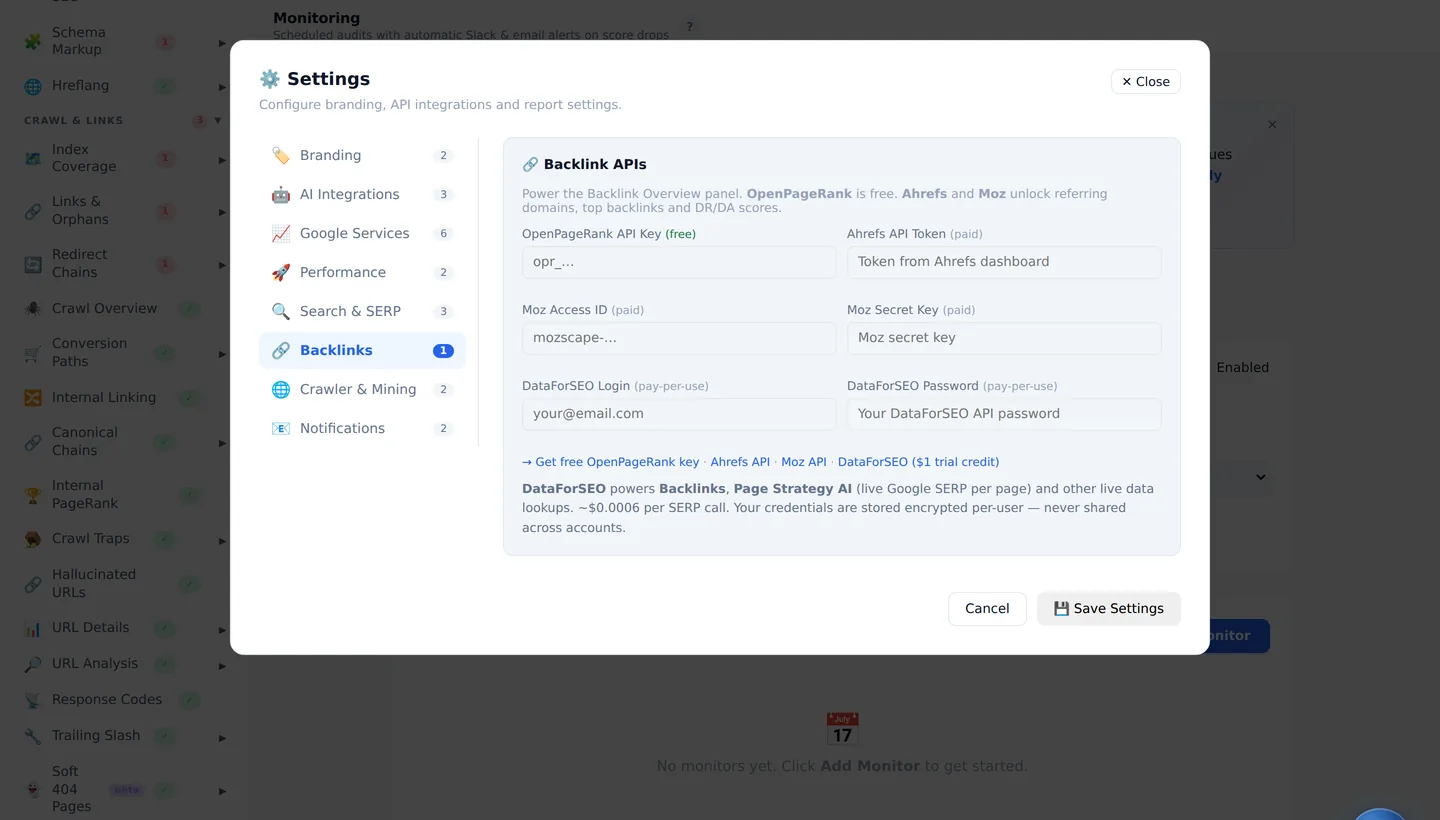Open the Branding settings section
The width and height of the screenshot is (1440, 820).
pos(362,155)
